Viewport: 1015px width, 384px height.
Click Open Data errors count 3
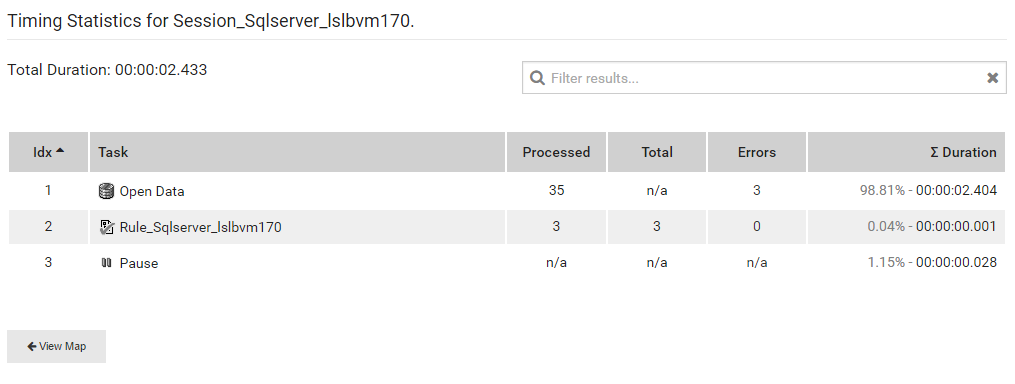click(x=757, y=190)
